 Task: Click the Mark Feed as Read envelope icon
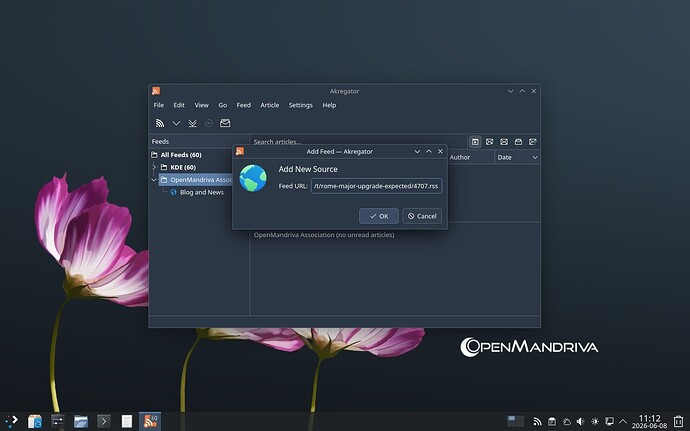tap(225, 123)
